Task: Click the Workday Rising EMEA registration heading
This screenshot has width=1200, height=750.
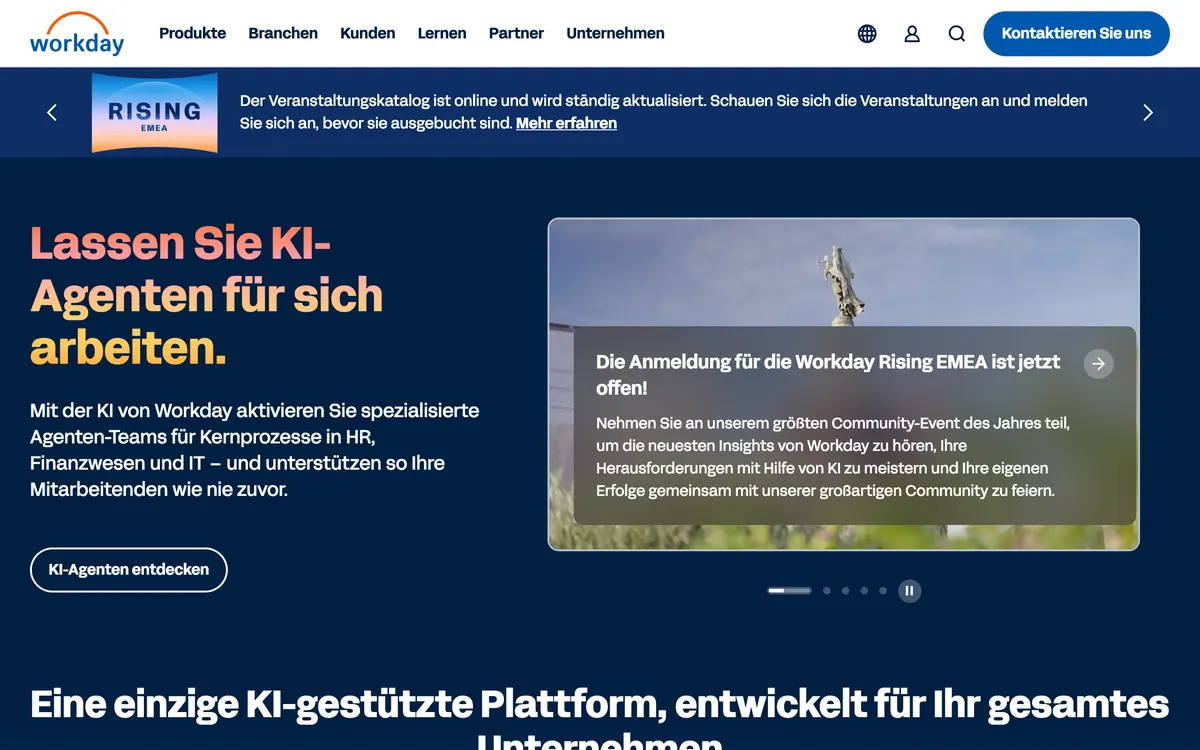Action: point(828,374)
